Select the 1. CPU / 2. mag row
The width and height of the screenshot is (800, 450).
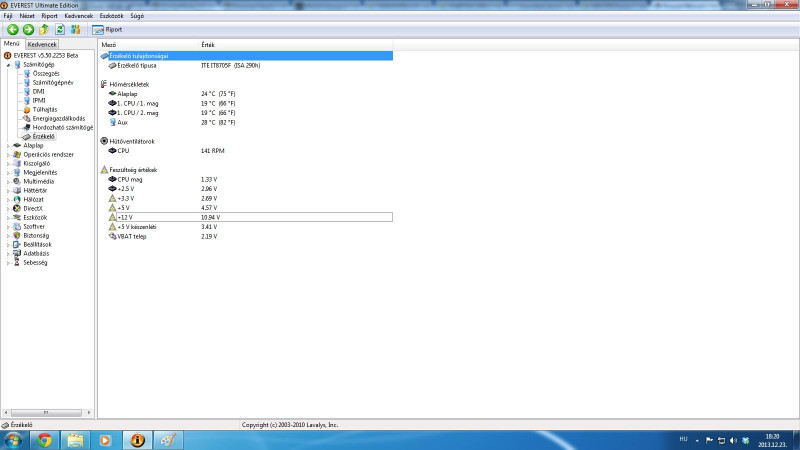point(246,113)
